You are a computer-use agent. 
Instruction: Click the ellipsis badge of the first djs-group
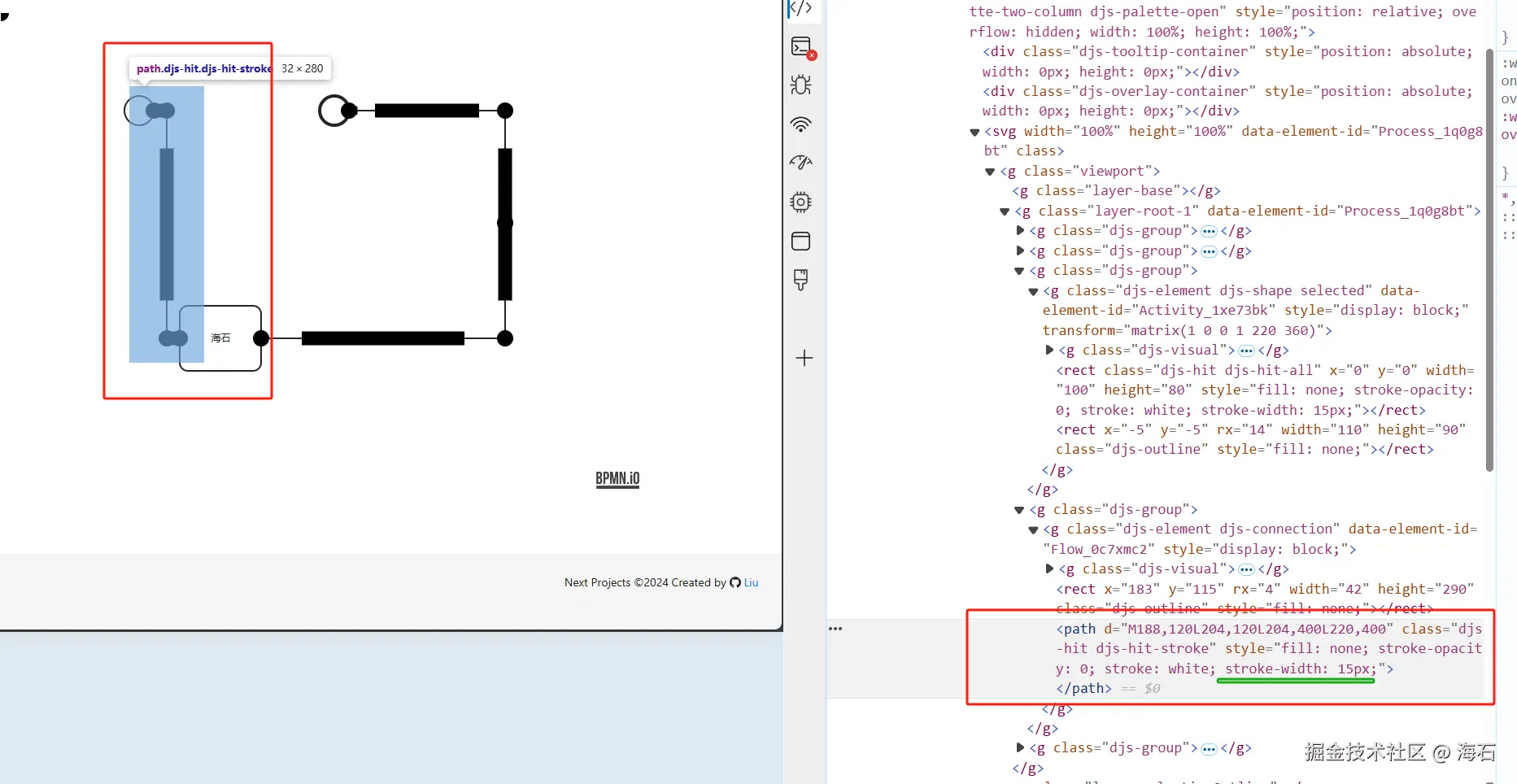pyautogui.click(x=1210, y=232)
